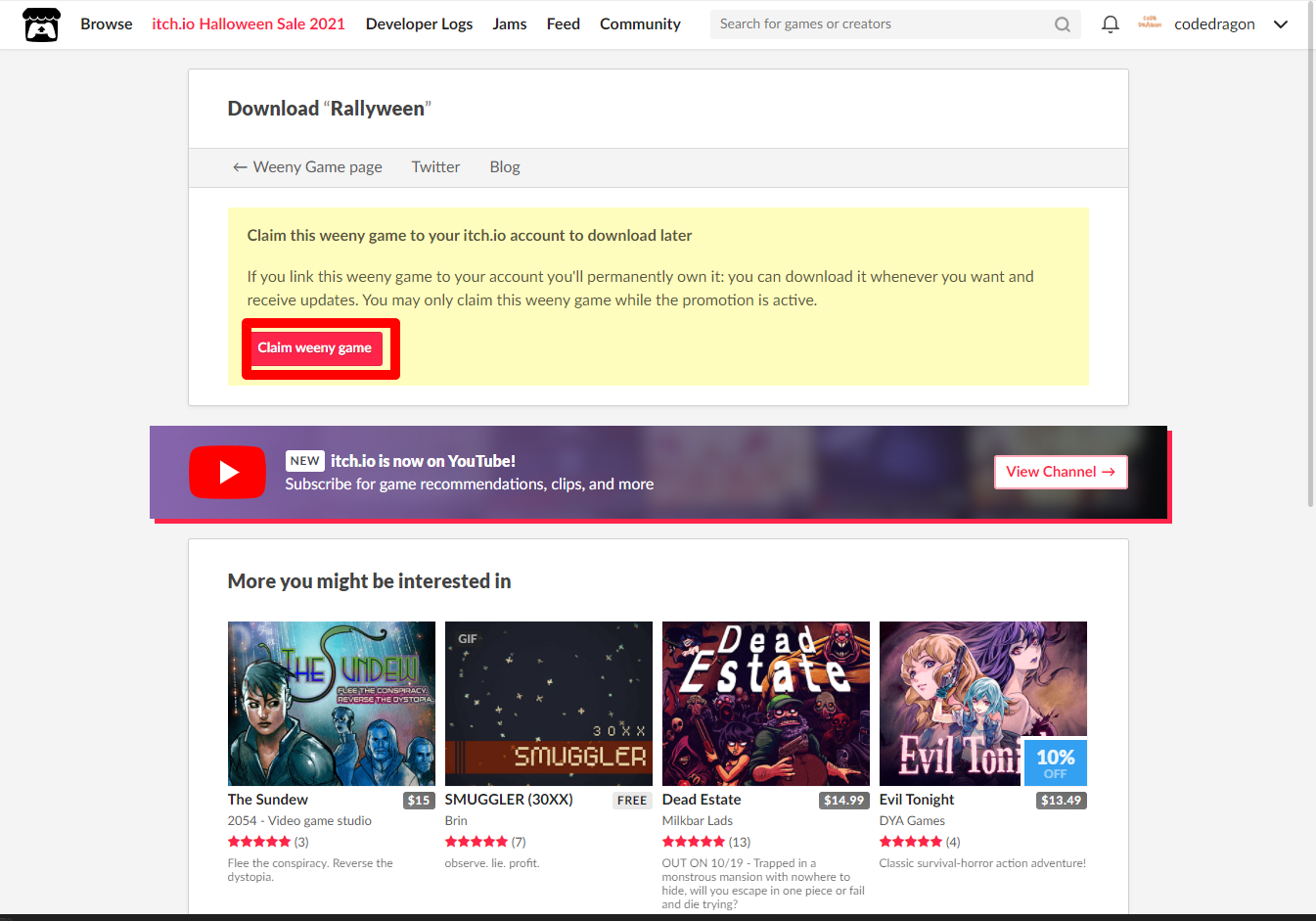
Task: Click The Sundew title link
Action: click(268, 800)
